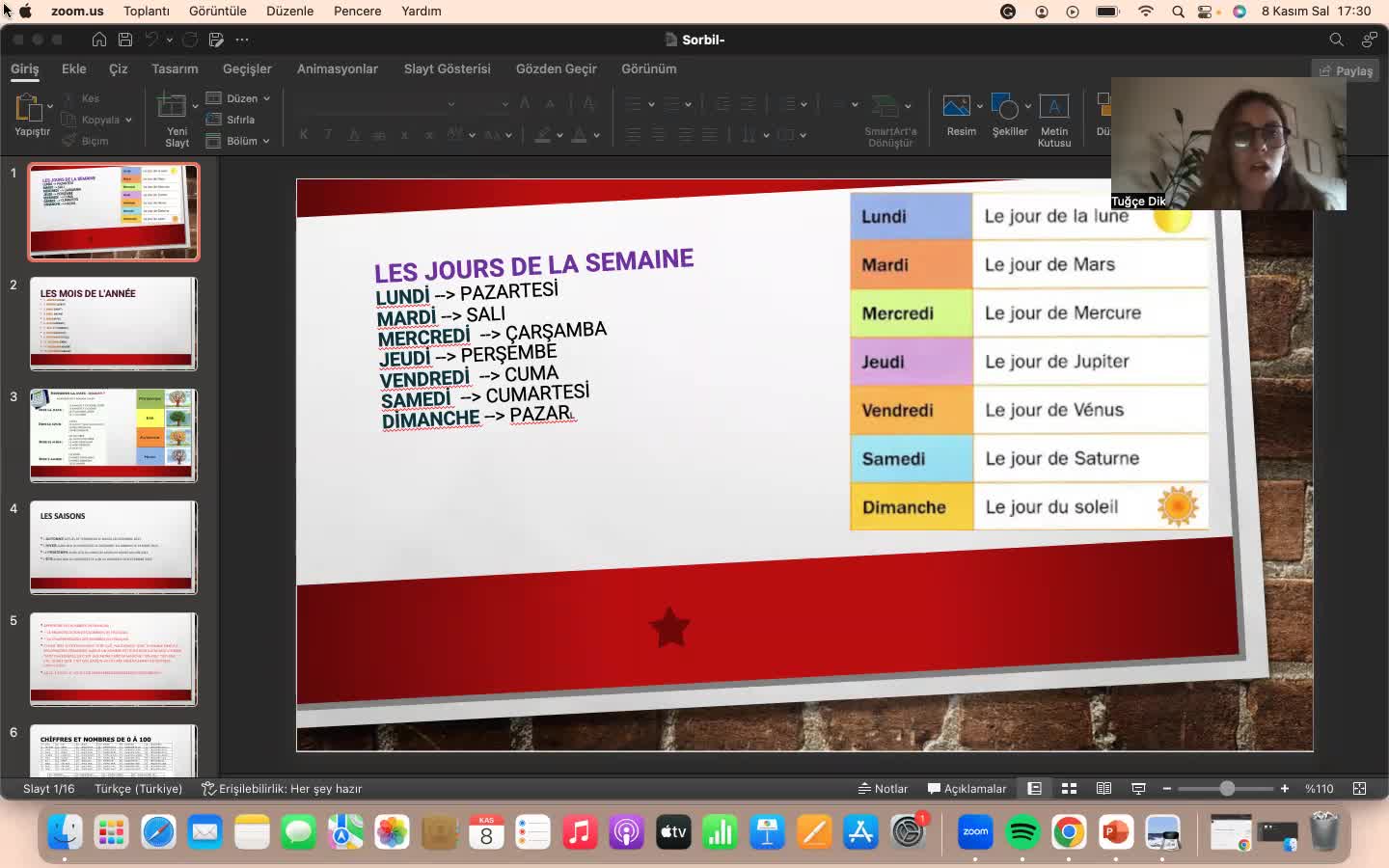
Task: Click the Paylaş share button
Action: [x=1346, y=70]
